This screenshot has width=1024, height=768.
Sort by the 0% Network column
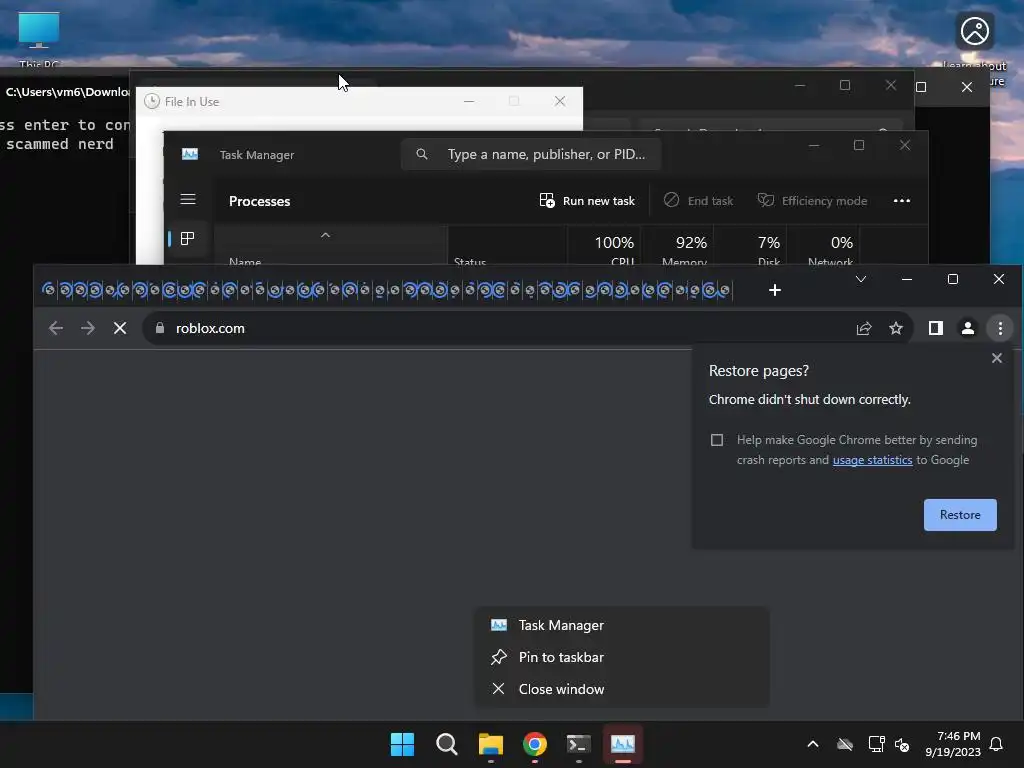pos(824,246)
